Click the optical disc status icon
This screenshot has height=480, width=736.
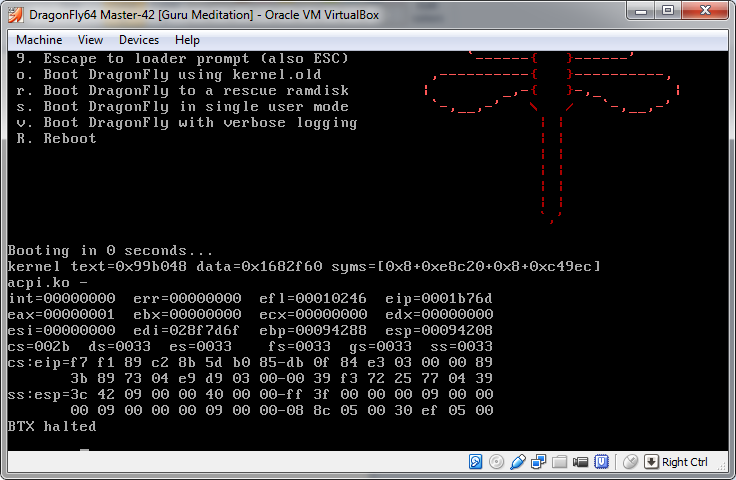pyautogui.click(x=497, y=461)
